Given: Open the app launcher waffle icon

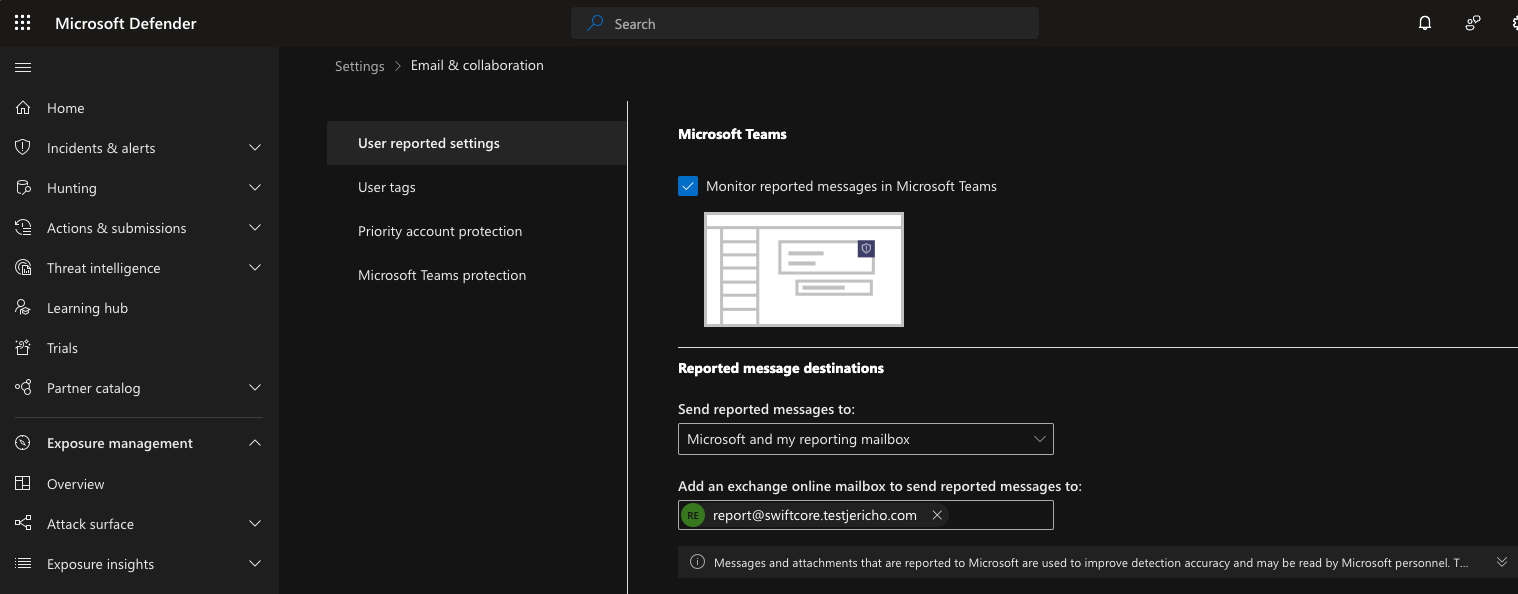Looking at the screenshot, I should 22,22.
